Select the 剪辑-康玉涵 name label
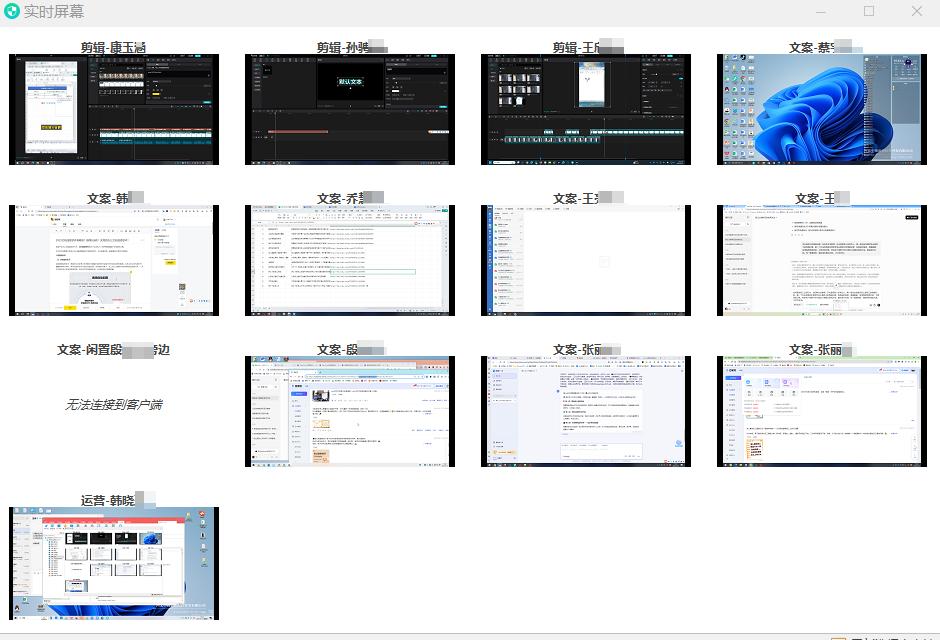This screenshot has width=940, height=640. [x=113, y=47]
